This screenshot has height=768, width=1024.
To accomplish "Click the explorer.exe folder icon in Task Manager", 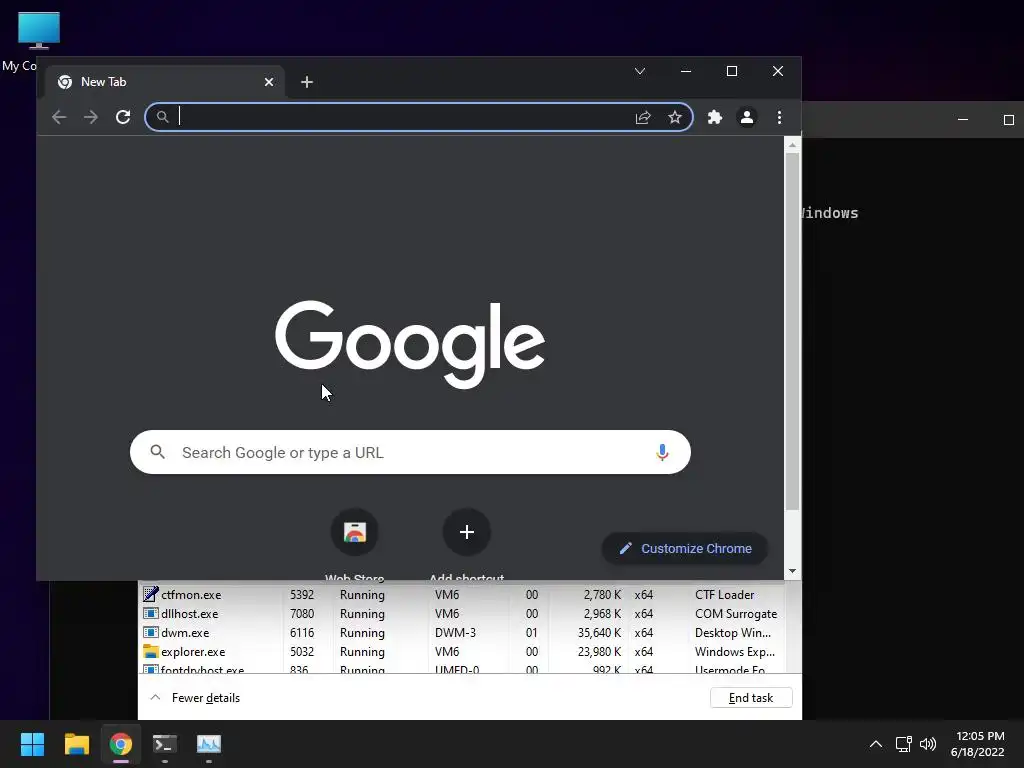I will pyautogui.click(x=151, y=651).
